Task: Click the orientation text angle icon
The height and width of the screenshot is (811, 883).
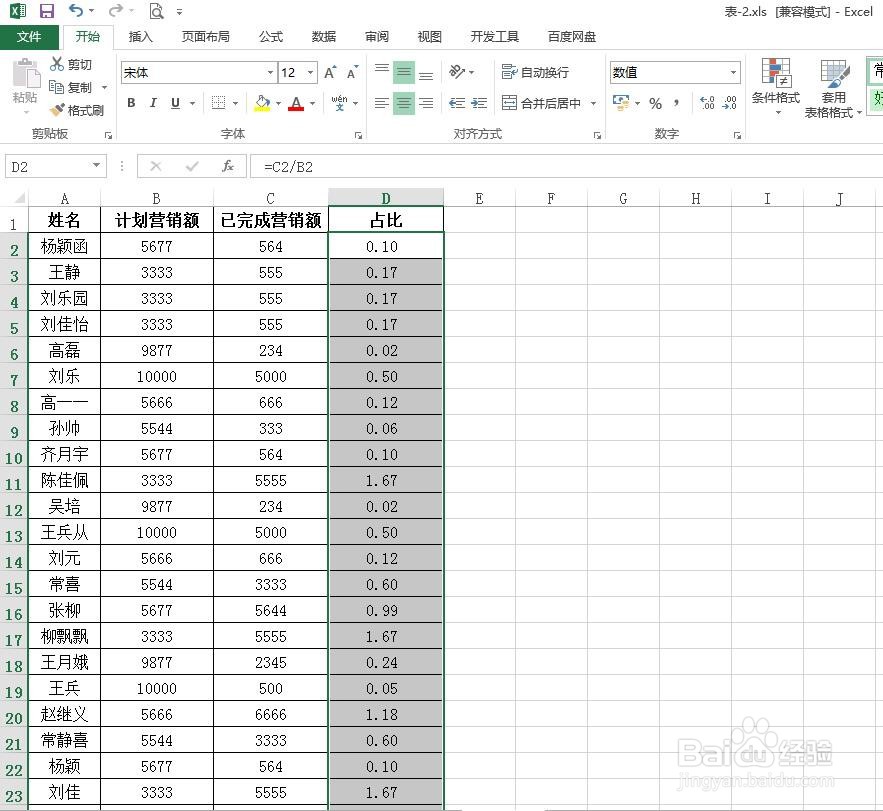Action: tap(457, 72)
